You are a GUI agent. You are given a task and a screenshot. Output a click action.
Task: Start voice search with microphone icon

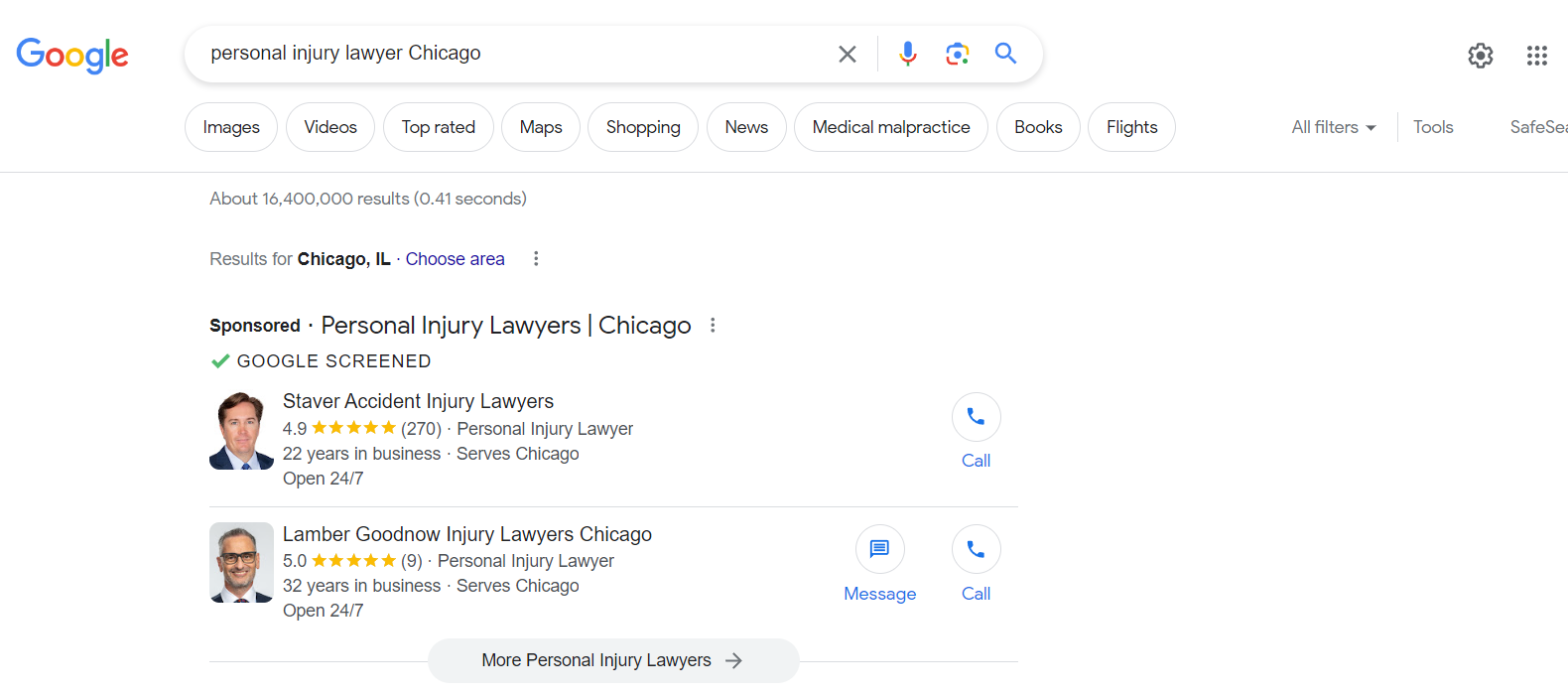(x=907, y=54)
